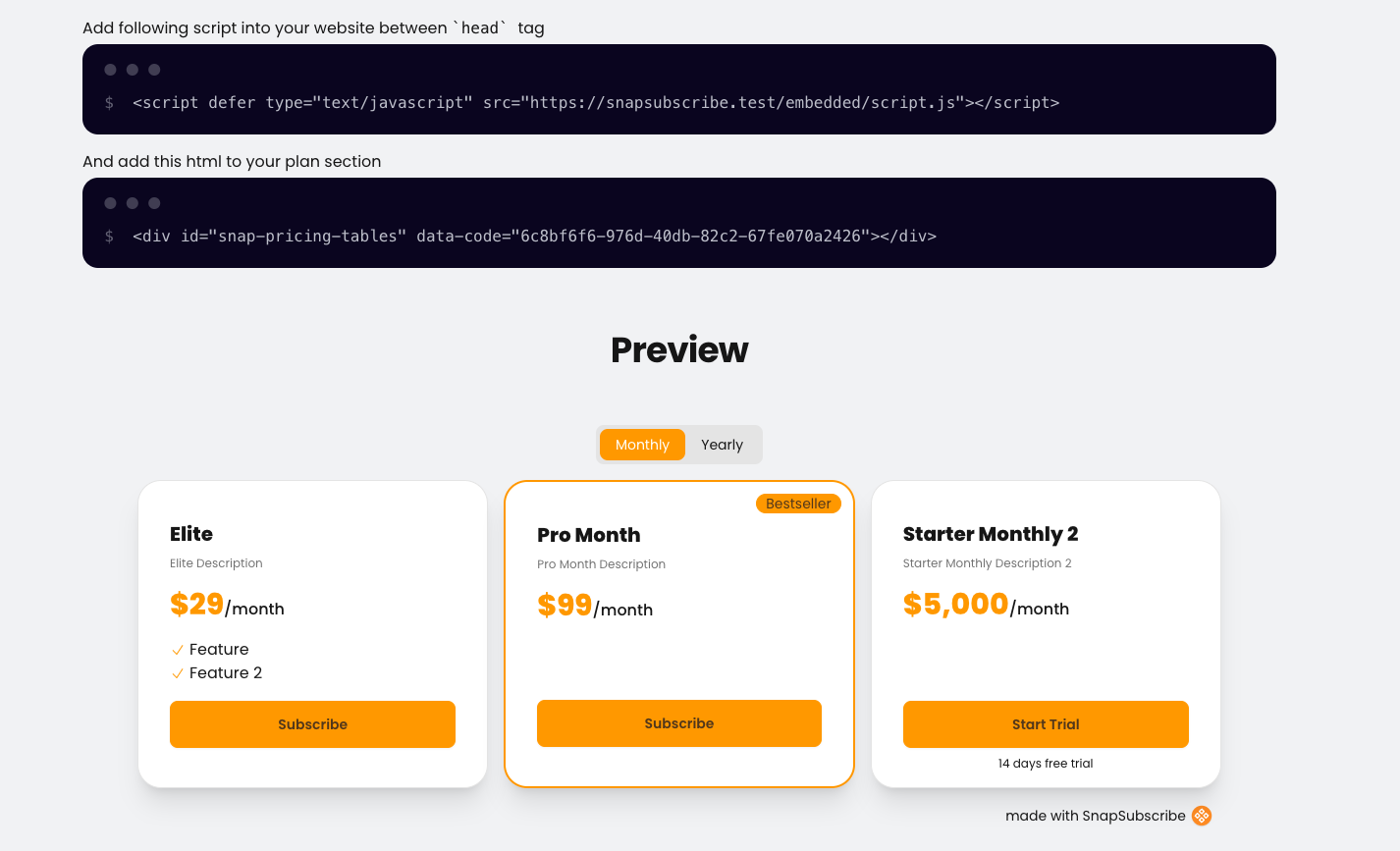This screenshot has width=1400, height=851.
Task: Click the 'And add this html' instruction
Action: [232, 161]
